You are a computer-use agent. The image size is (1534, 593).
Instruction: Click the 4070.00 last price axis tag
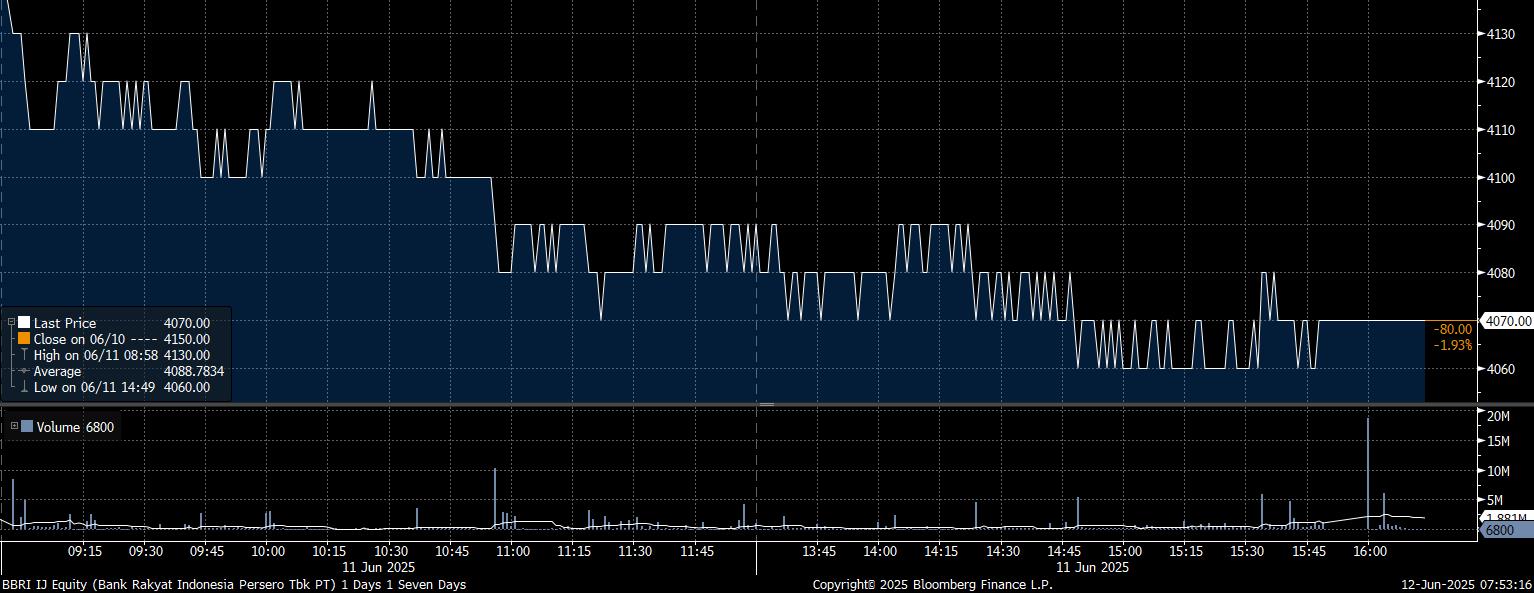tap(1508, 321)
